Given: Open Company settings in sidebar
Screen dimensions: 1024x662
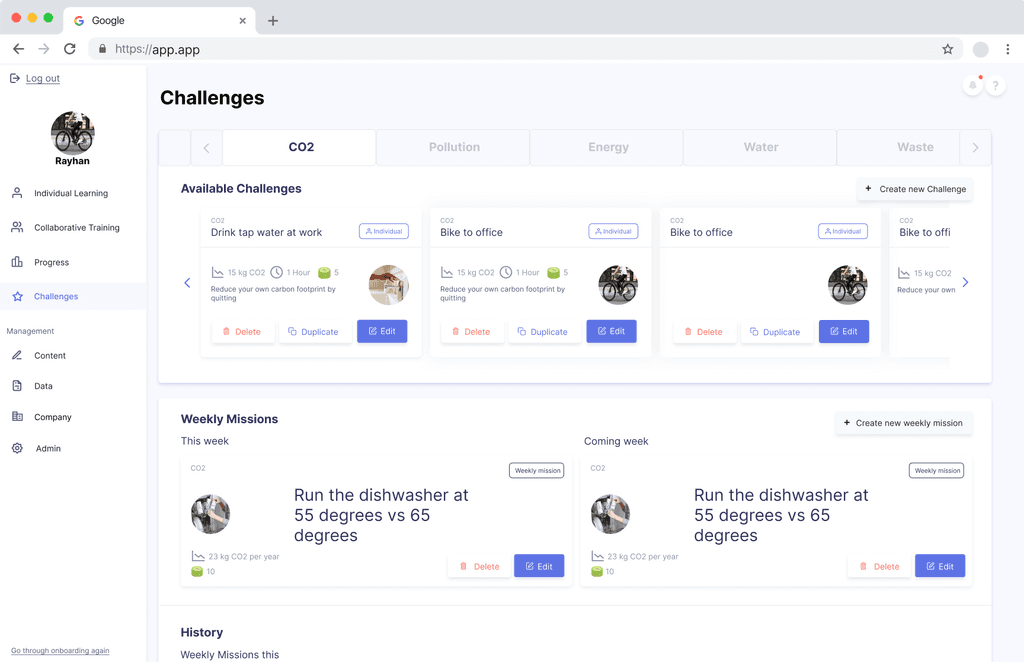Looking at the screenshot, I should point(52,417).
